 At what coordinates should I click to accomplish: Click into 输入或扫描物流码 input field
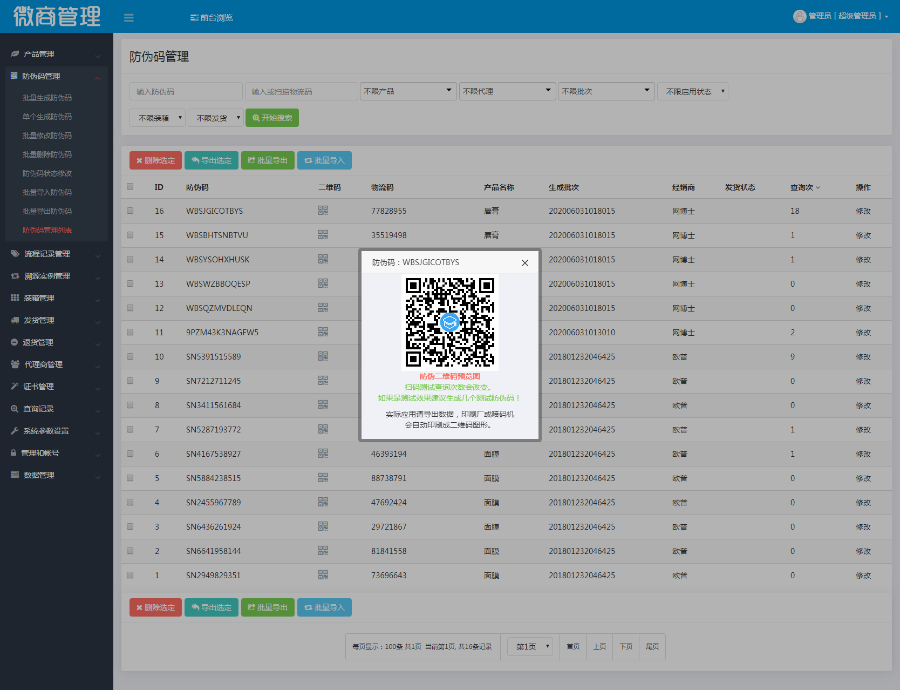301,91
